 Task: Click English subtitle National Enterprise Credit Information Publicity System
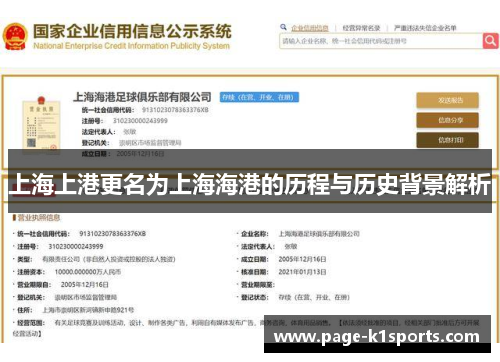point(131,46)
